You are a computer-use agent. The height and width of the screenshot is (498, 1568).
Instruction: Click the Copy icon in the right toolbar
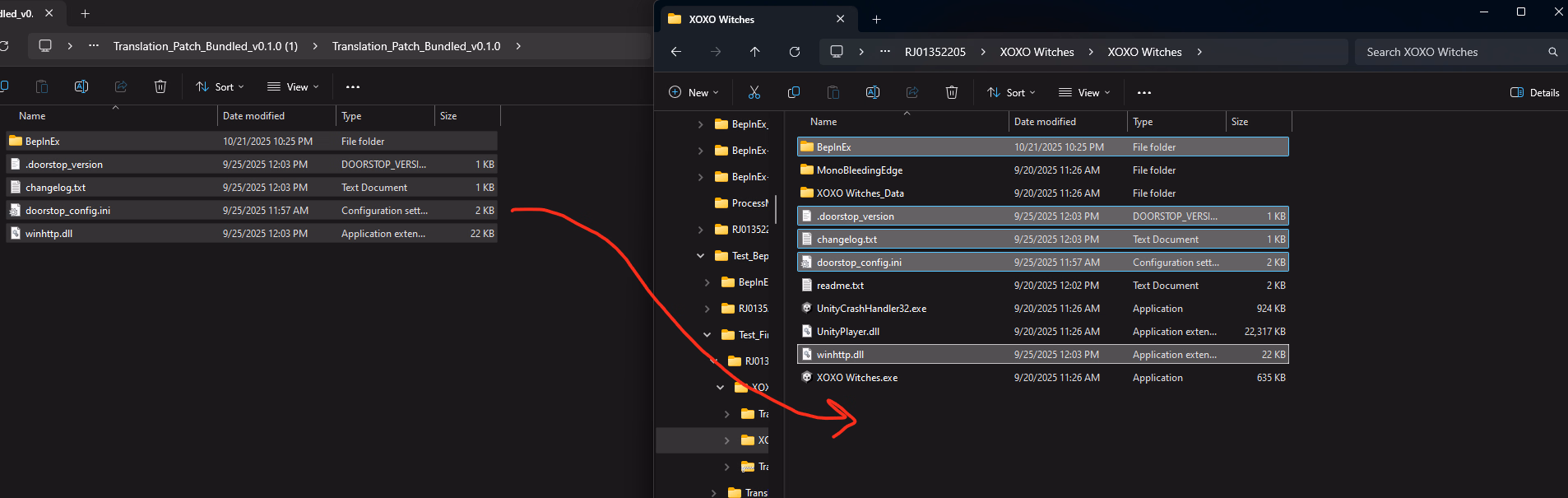[793, 92]
